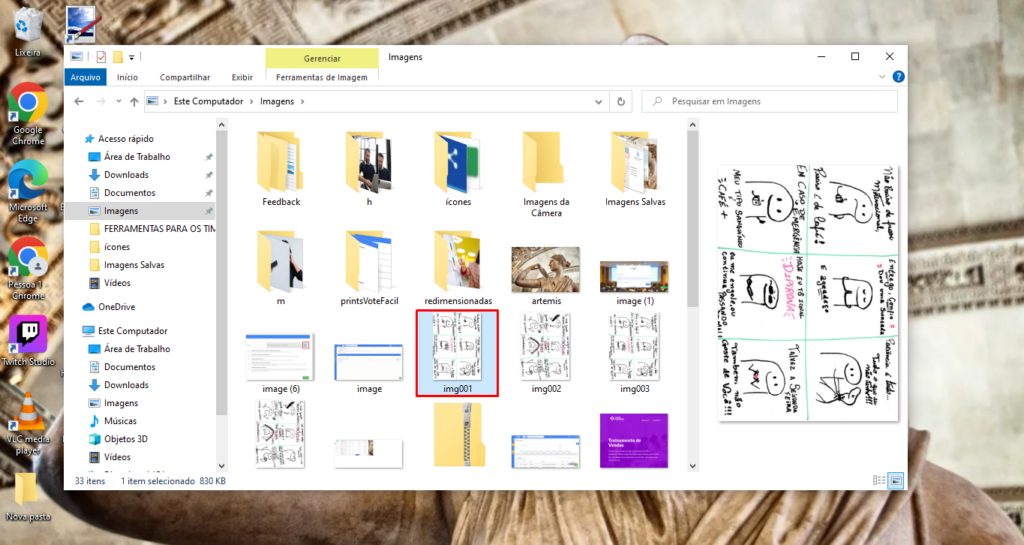Customize quick access toolbar dropdown arrow
1024x545 pixels.
pos(131,57)
